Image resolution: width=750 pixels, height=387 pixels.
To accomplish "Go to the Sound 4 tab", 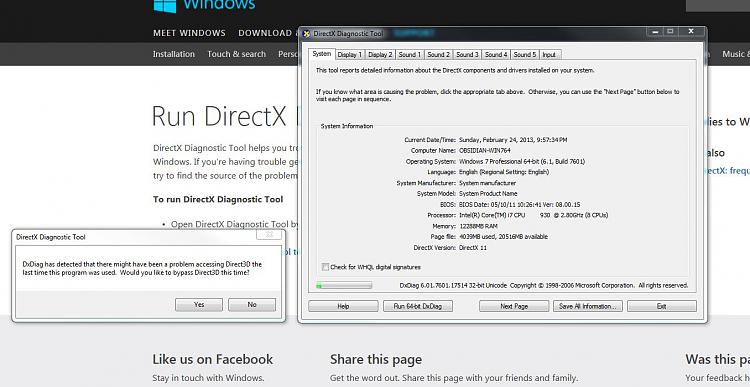I will pos(496,55).
